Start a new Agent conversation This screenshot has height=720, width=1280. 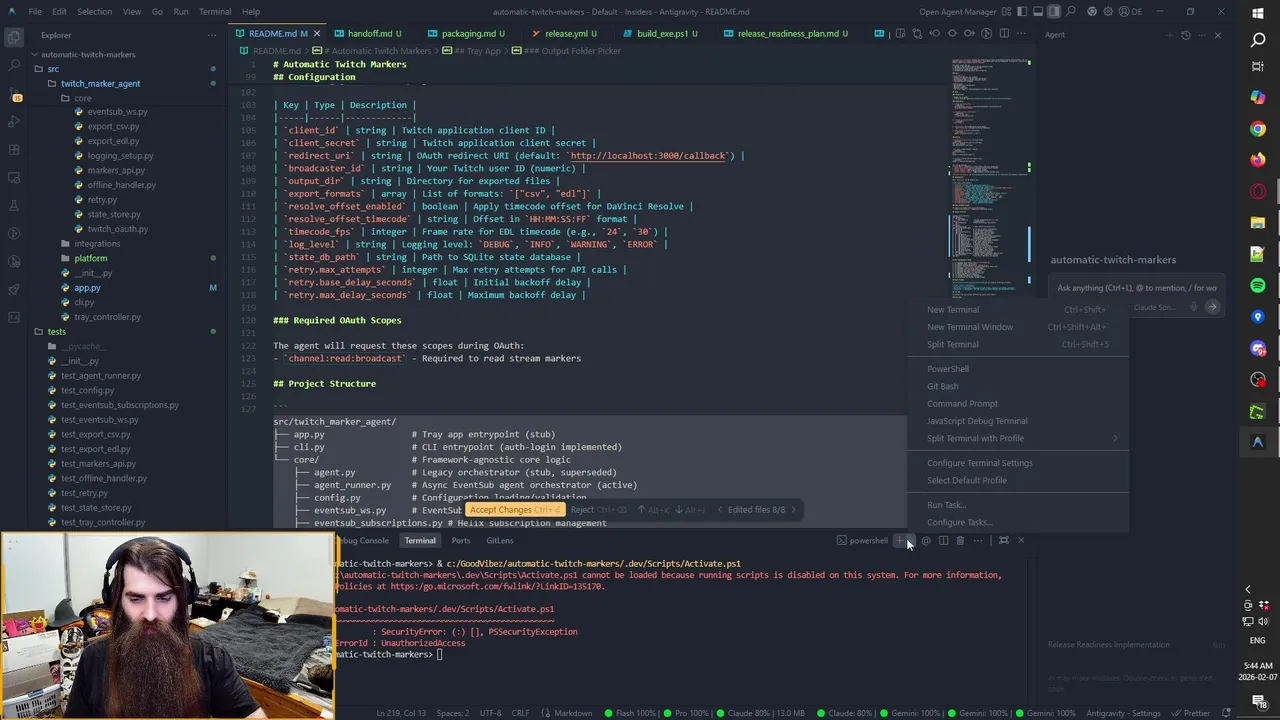(1170, 35)
